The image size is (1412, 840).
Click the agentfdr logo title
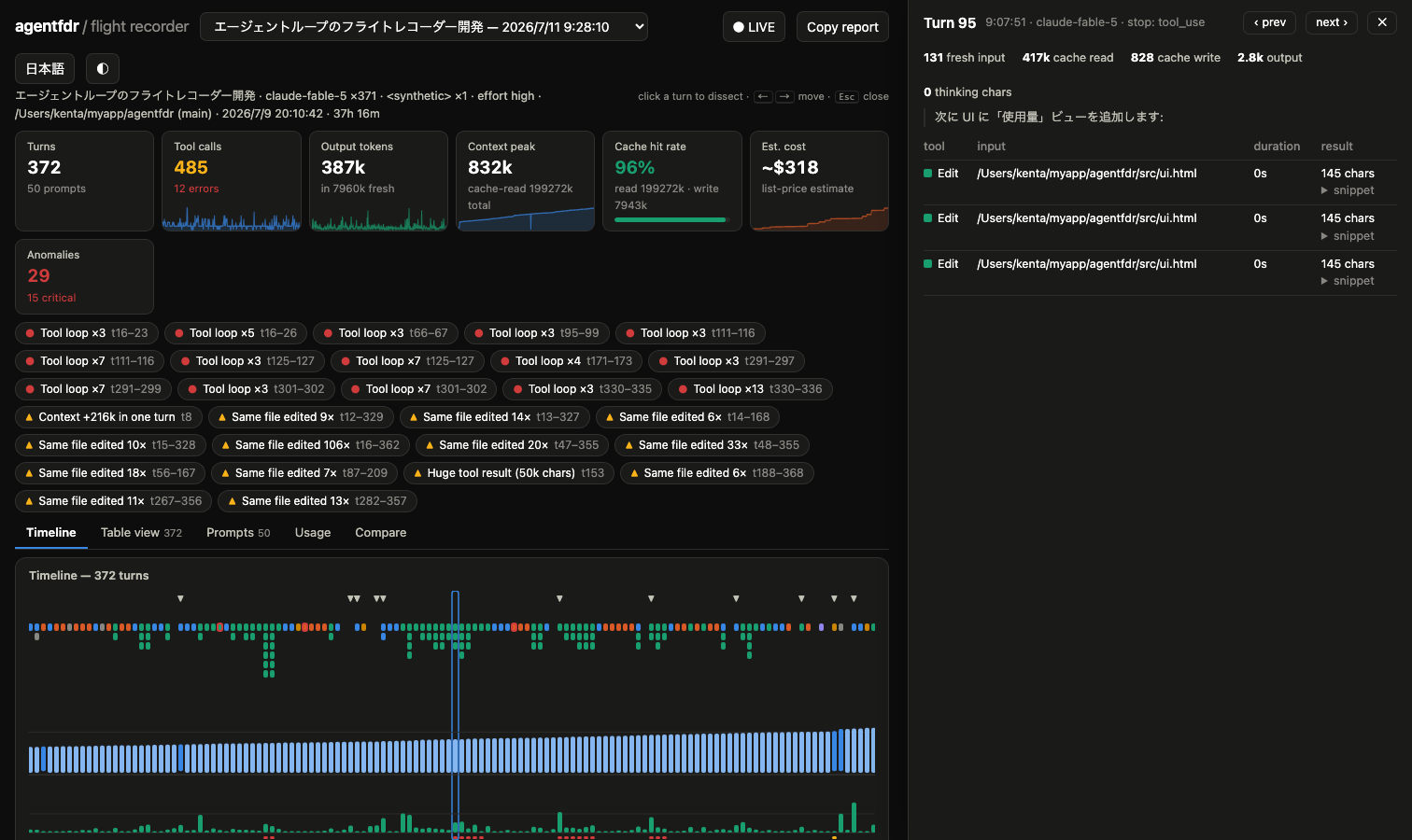coord(47,26)
